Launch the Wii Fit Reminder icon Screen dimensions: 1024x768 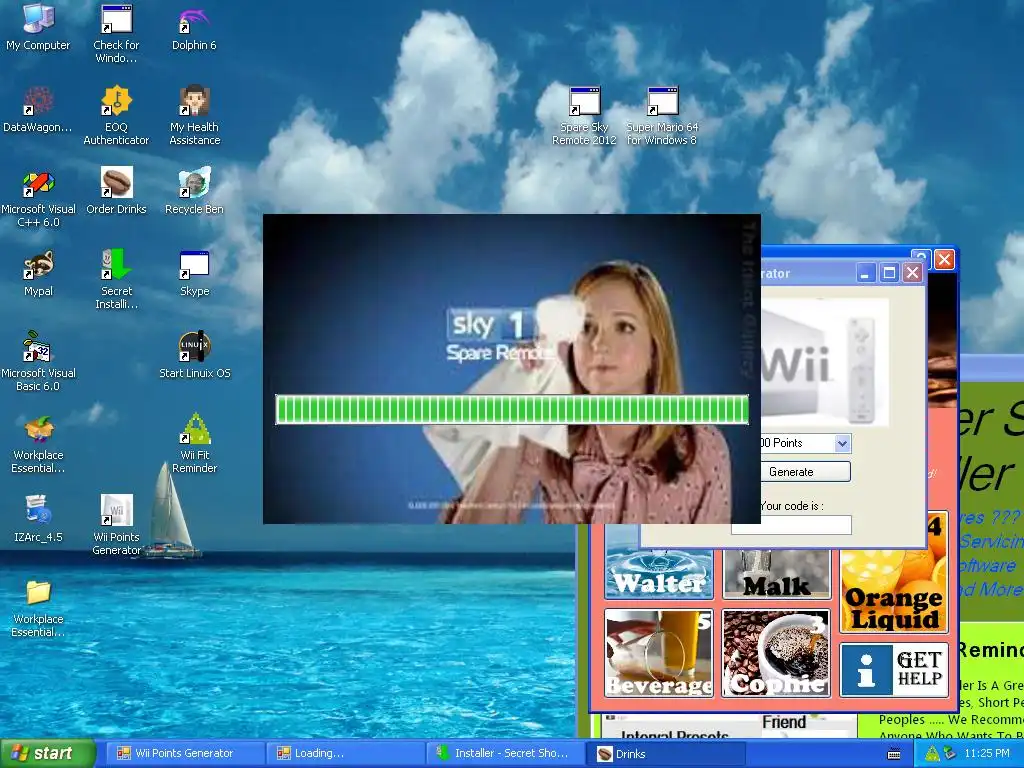(x=195, y=444)
